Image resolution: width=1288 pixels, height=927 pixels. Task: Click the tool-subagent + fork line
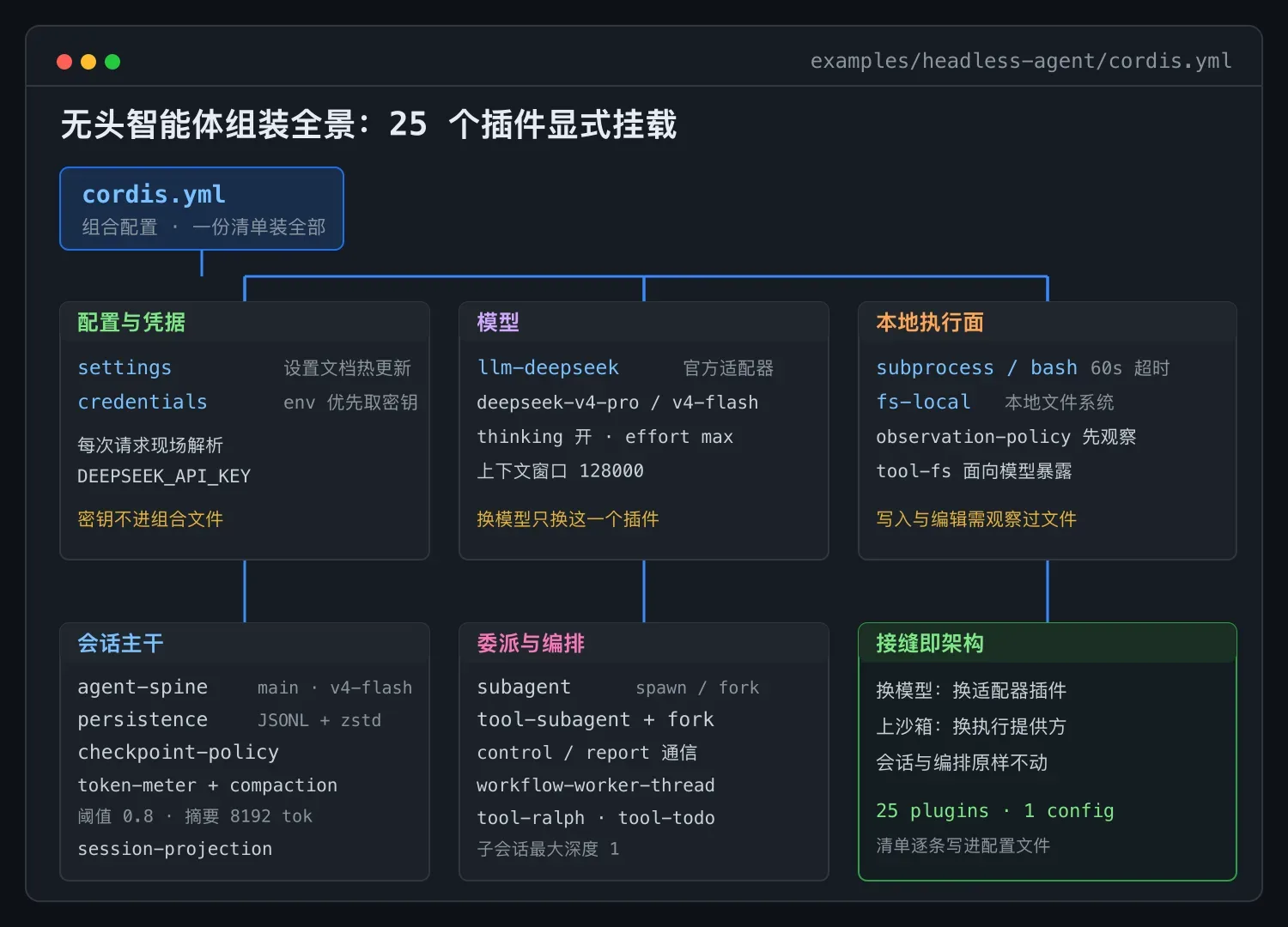point(595,720)
